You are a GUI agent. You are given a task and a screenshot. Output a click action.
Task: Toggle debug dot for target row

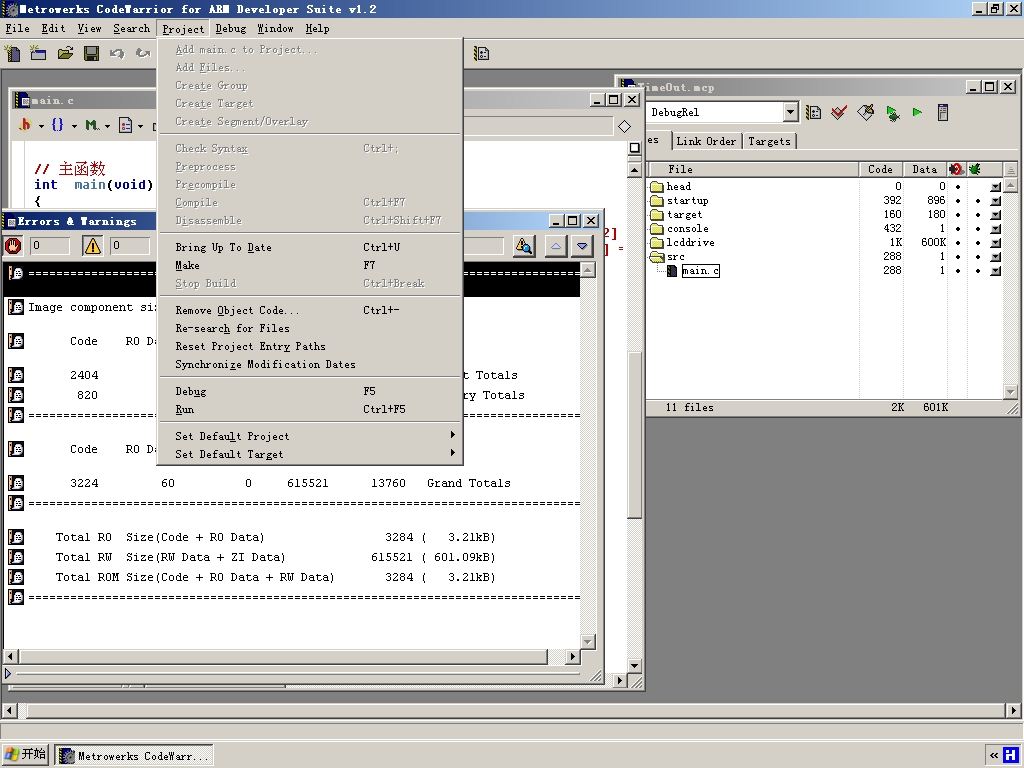(978, 215)
